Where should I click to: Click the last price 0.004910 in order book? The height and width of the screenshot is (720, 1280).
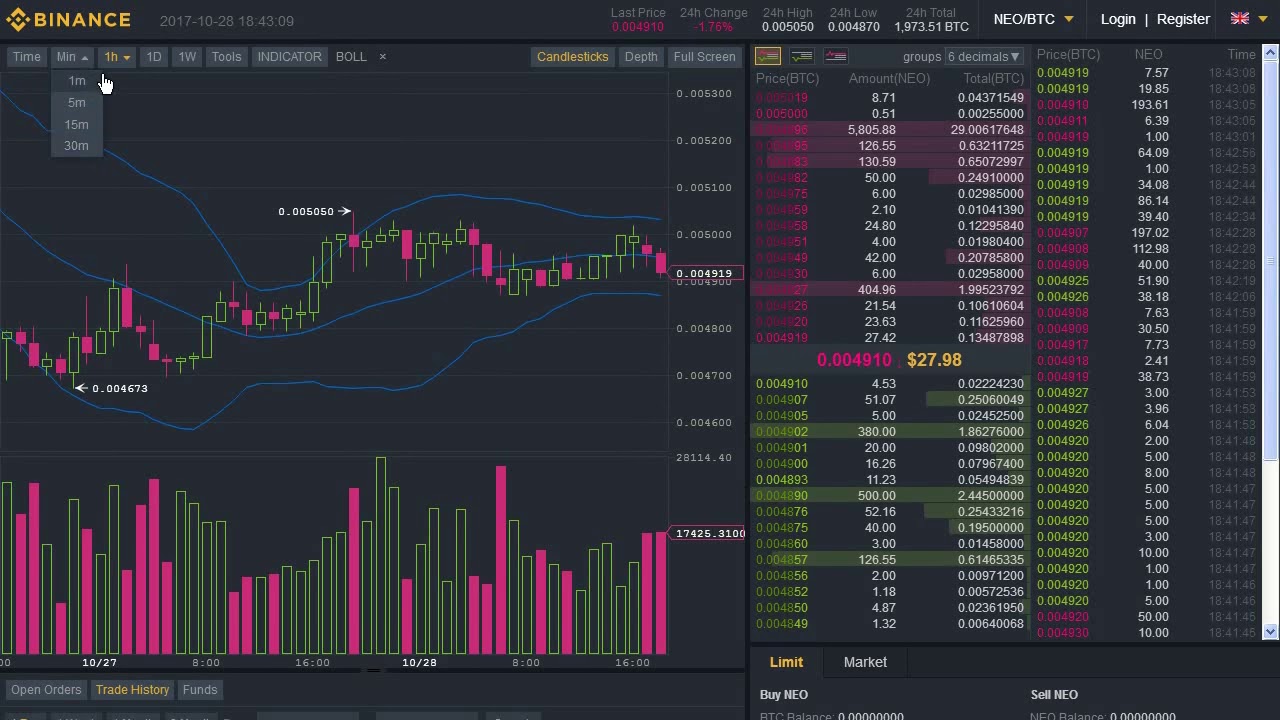[x=854, y=360]
